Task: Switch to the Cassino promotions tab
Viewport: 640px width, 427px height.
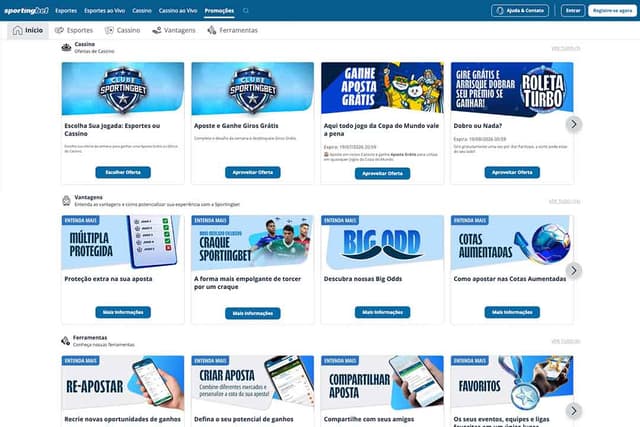Action: 122,30
